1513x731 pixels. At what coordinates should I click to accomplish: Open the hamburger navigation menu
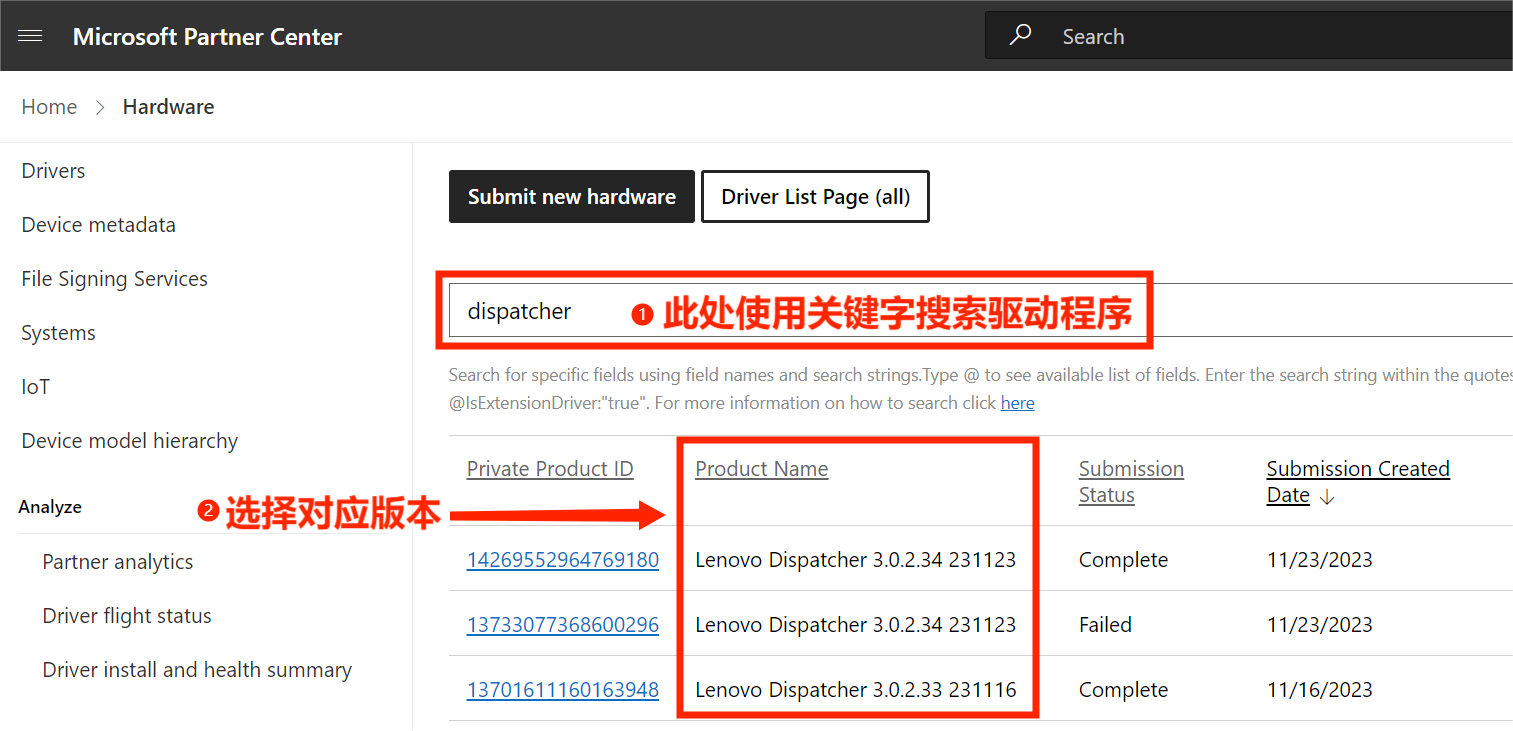coord(30,36)
